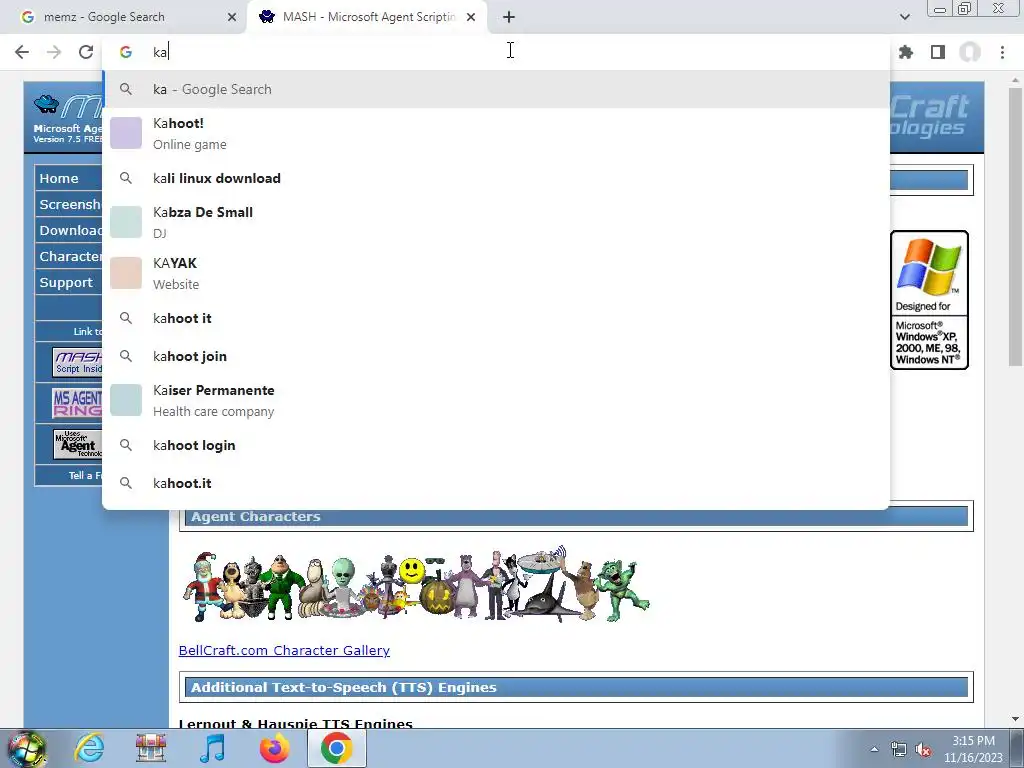Click the browser back arrow
This screenshot has height=768, width=1024.
[22, 52]
